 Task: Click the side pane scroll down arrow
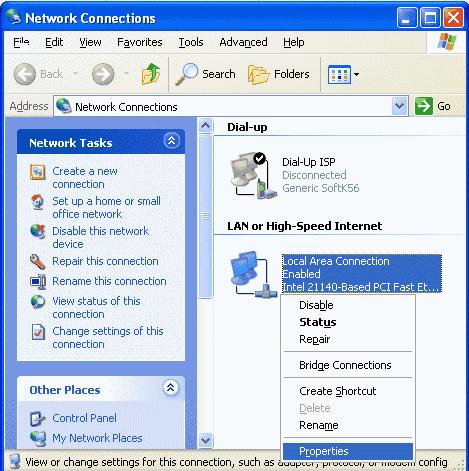(206, 440)
